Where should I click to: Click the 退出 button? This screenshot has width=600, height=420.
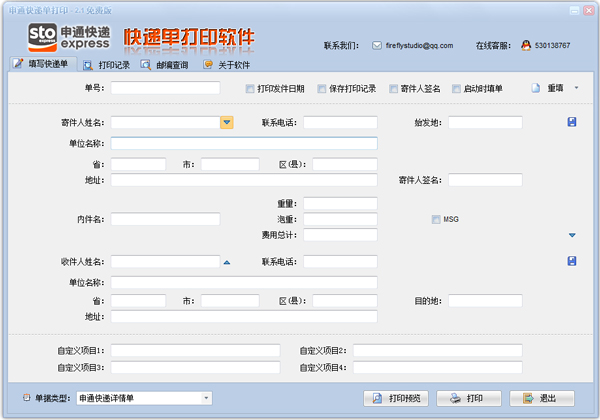(x=542, y=398)
